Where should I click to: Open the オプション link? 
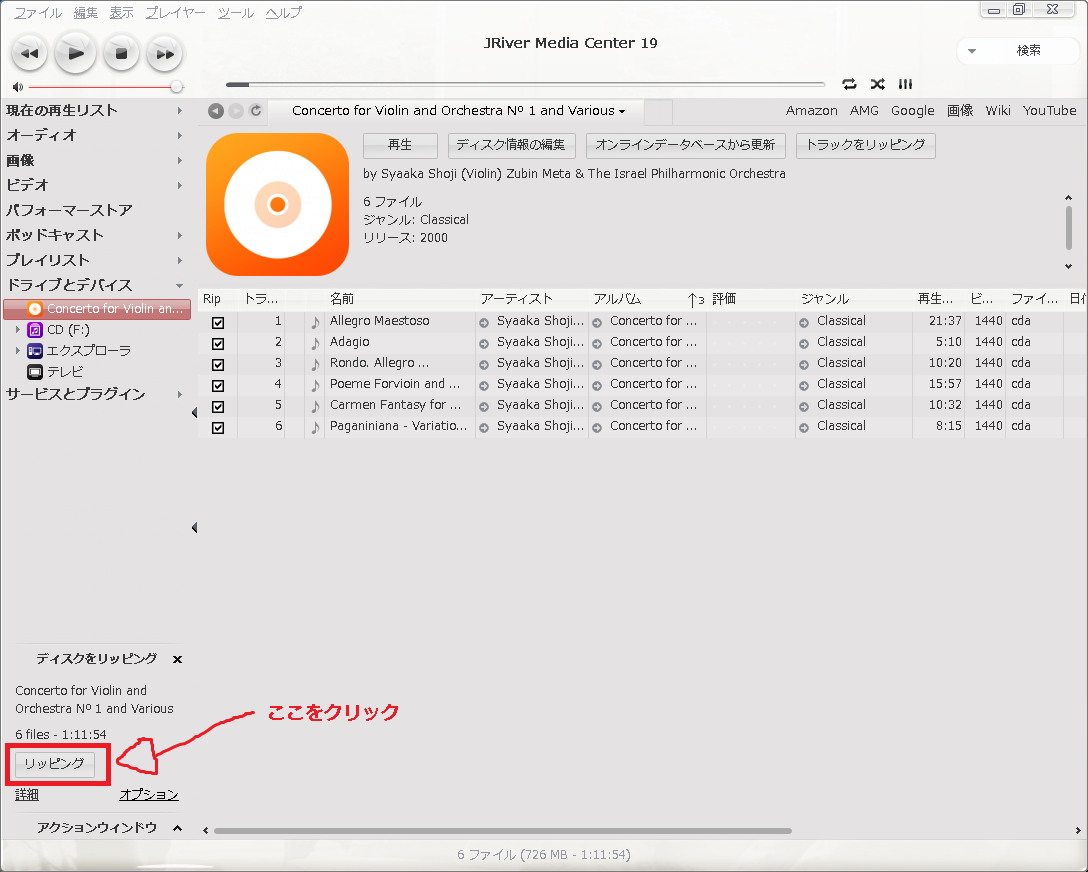pyautogui.click(x=148, y=795)
